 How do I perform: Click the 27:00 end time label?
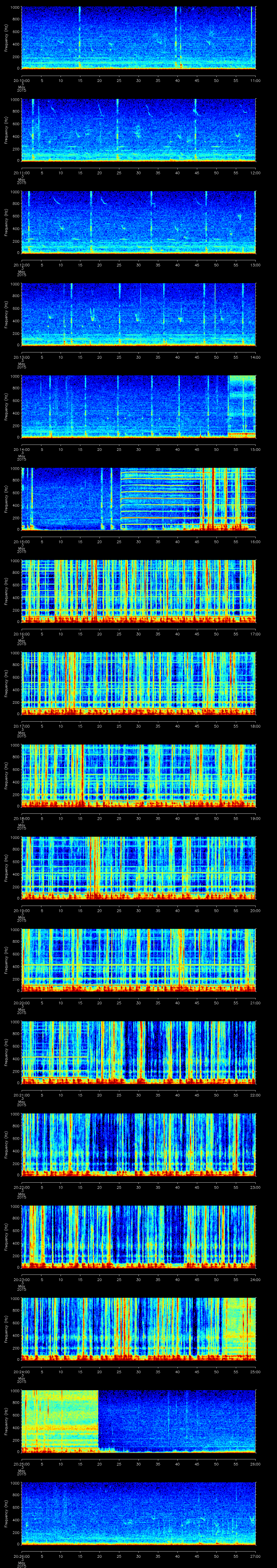255,1556
